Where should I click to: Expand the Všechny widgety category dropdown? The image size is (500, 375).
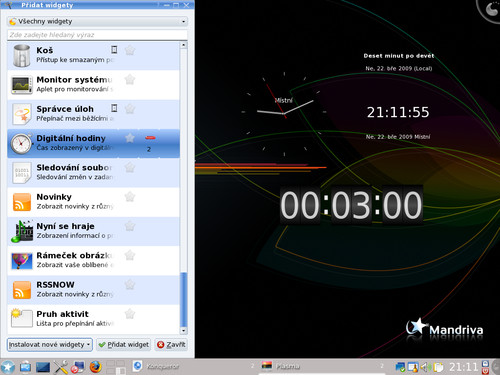97,21
